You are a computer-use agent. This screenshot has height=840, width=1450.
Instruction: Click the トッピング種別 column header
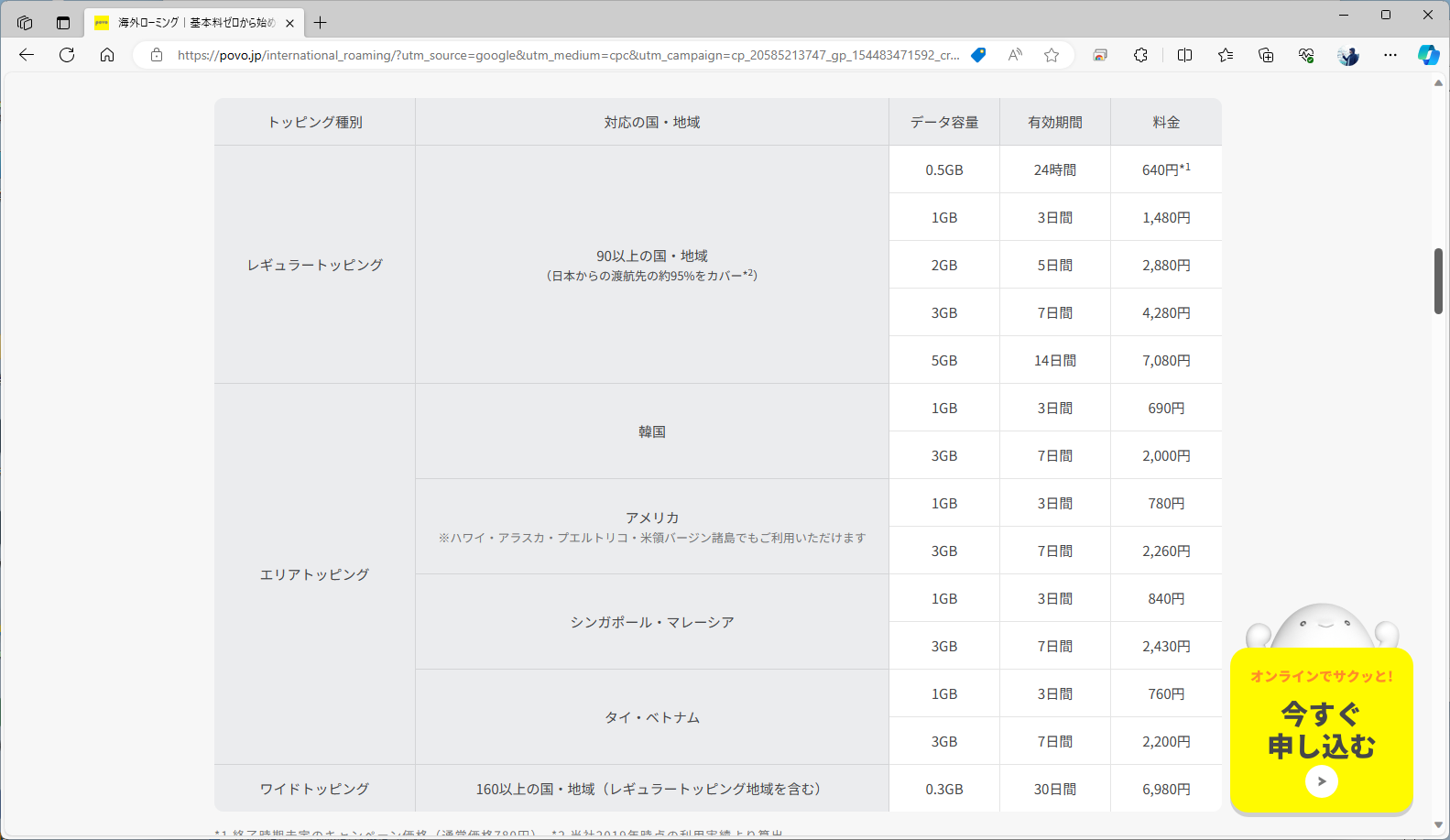tap(315, 122)
